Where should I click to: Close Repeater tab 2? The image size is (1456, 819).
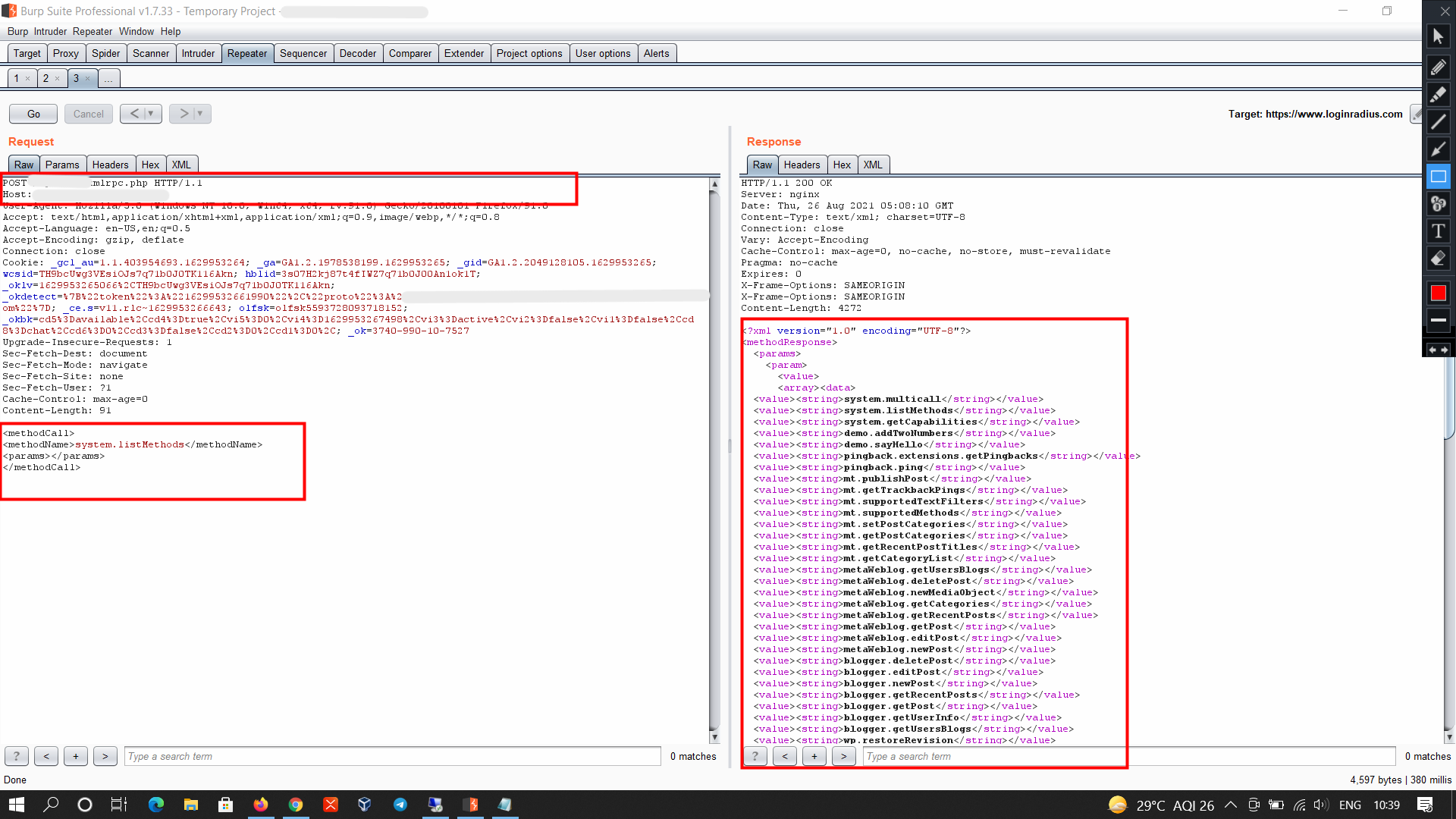click(x=57, y=78)
